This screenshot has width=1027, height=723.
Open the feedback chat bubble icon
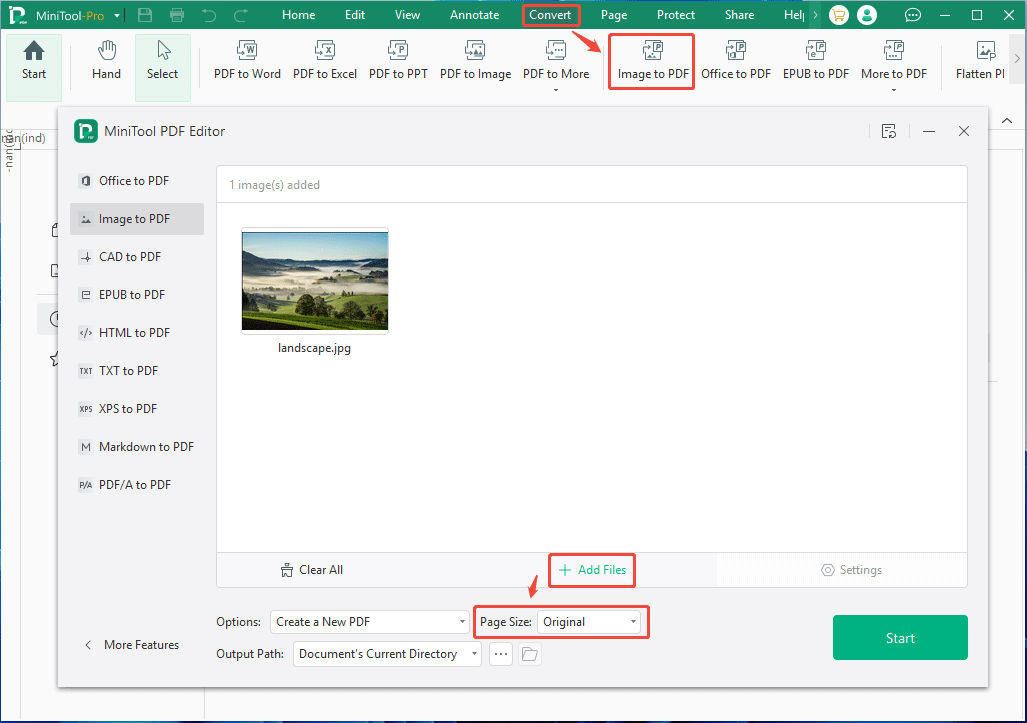[912, 15]
